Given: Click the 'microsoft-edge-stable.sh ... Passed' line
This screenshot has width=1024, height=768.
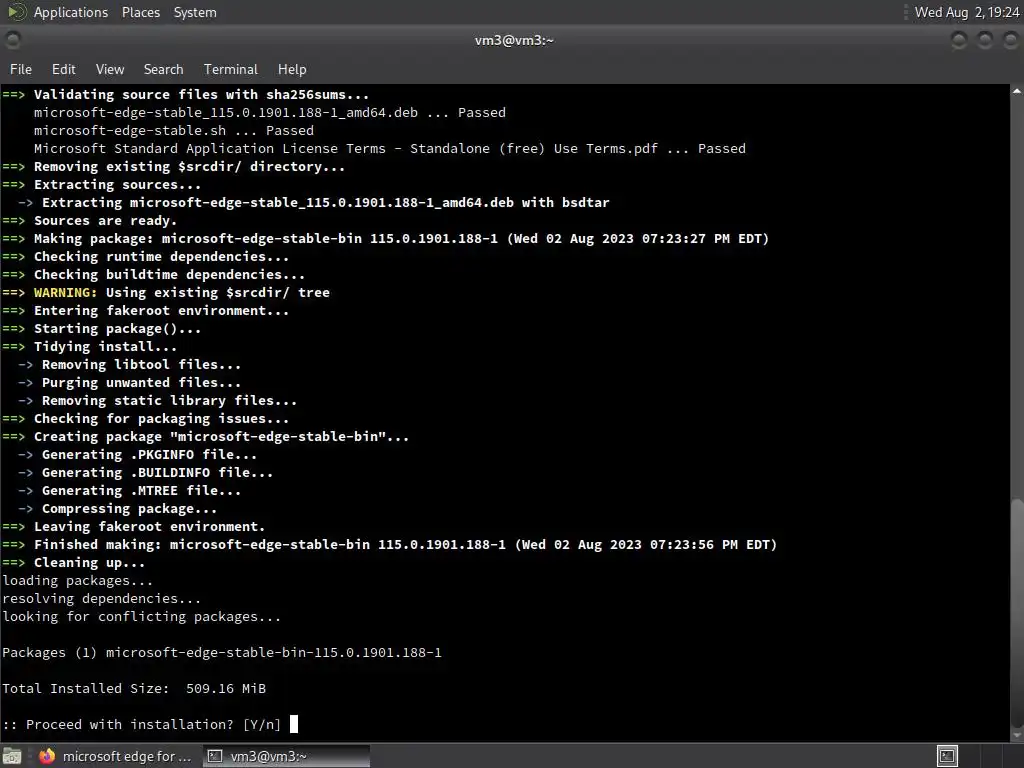Looking at the screenshot, I should 174,131.
